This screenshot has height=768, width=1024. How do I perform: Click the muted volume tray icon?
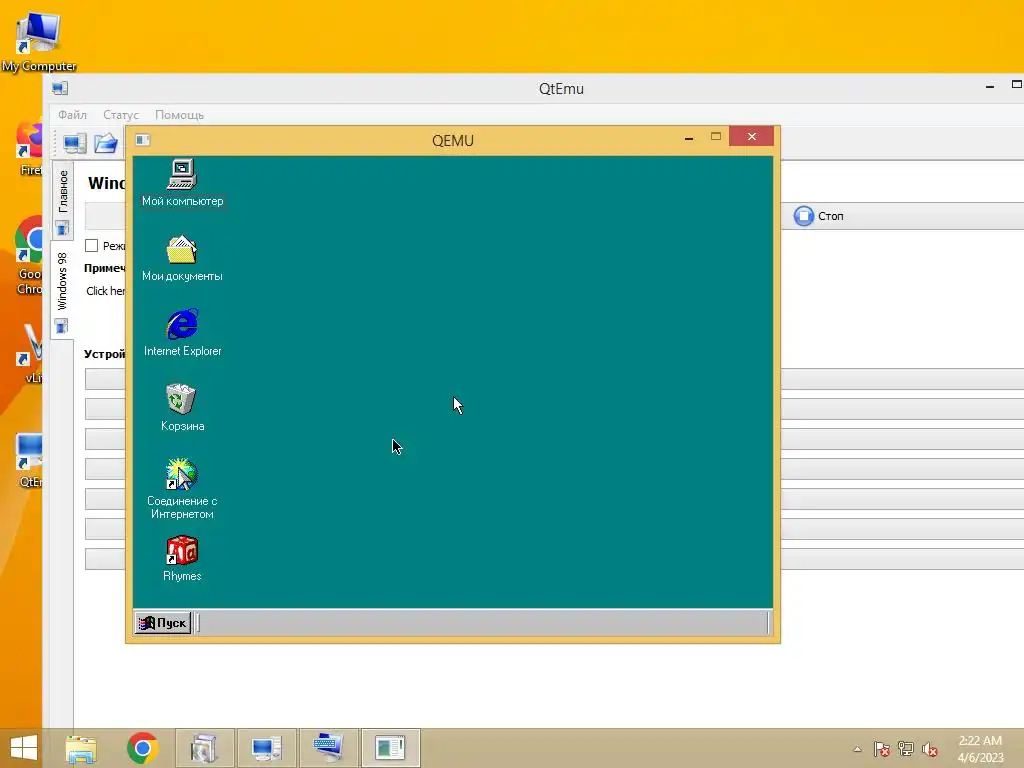[930, 749]
